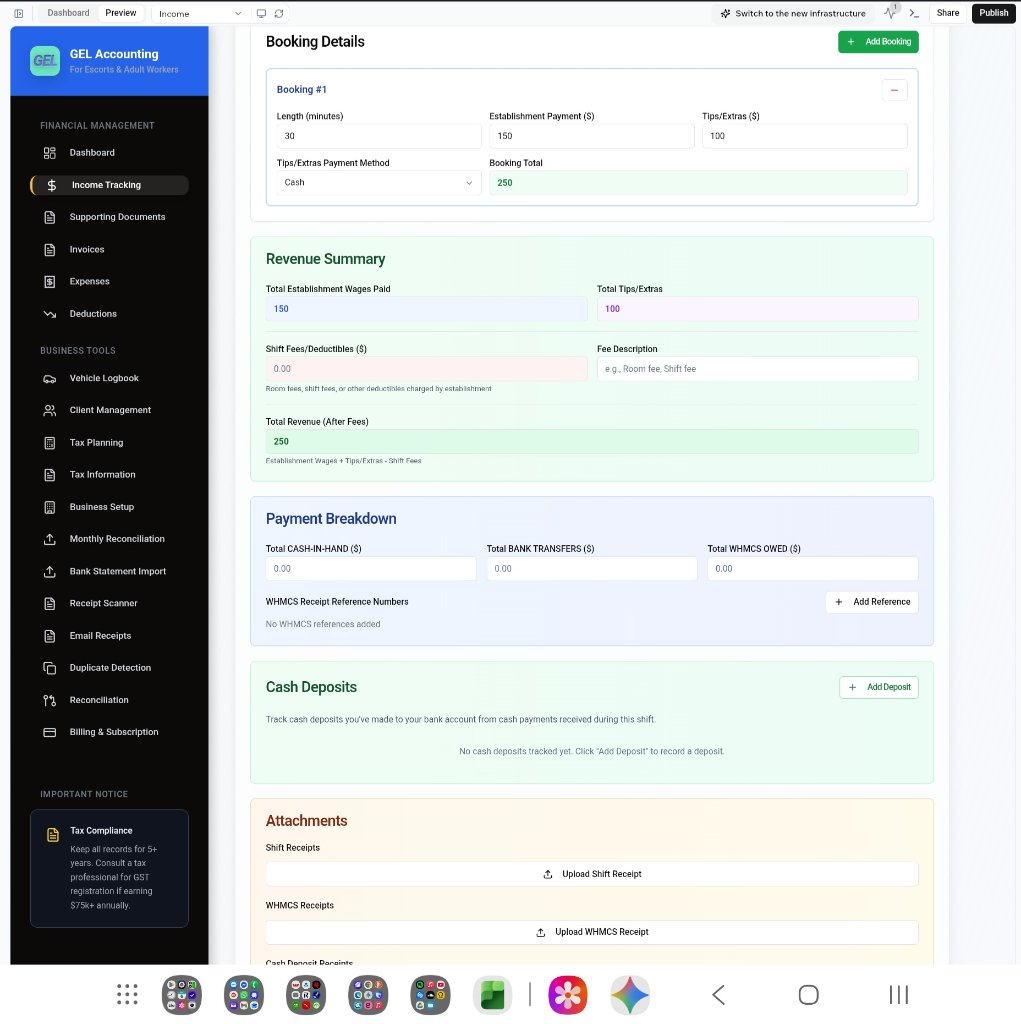Image resolution: width=1021 pixels, height=1024 pixels.
Task: Select the Preview tab
Action: point(120,13)
